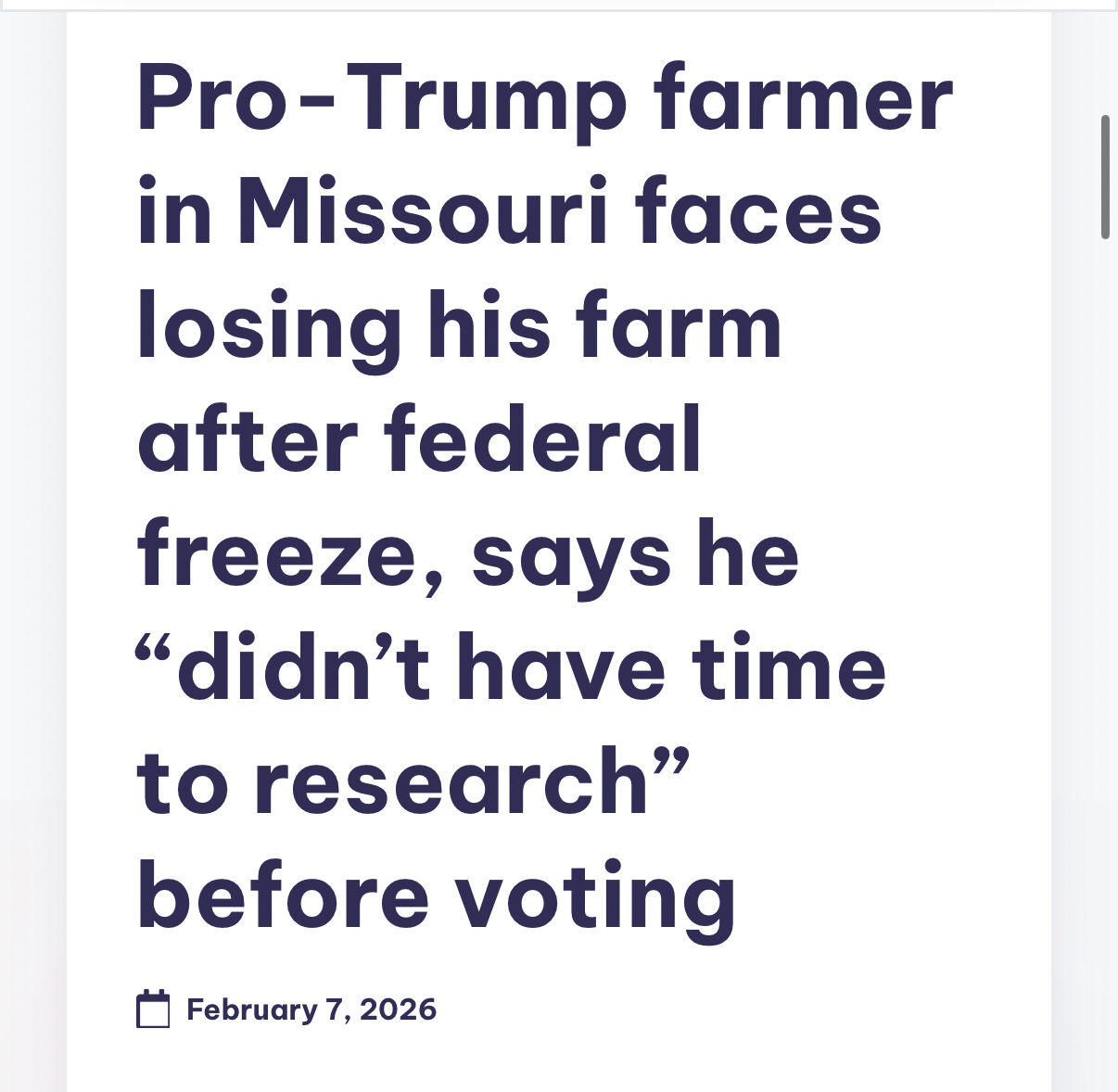1118x1092 pixels.
Task: Click the "February 7, 2026" publish date
Action: pos(311,1009)
